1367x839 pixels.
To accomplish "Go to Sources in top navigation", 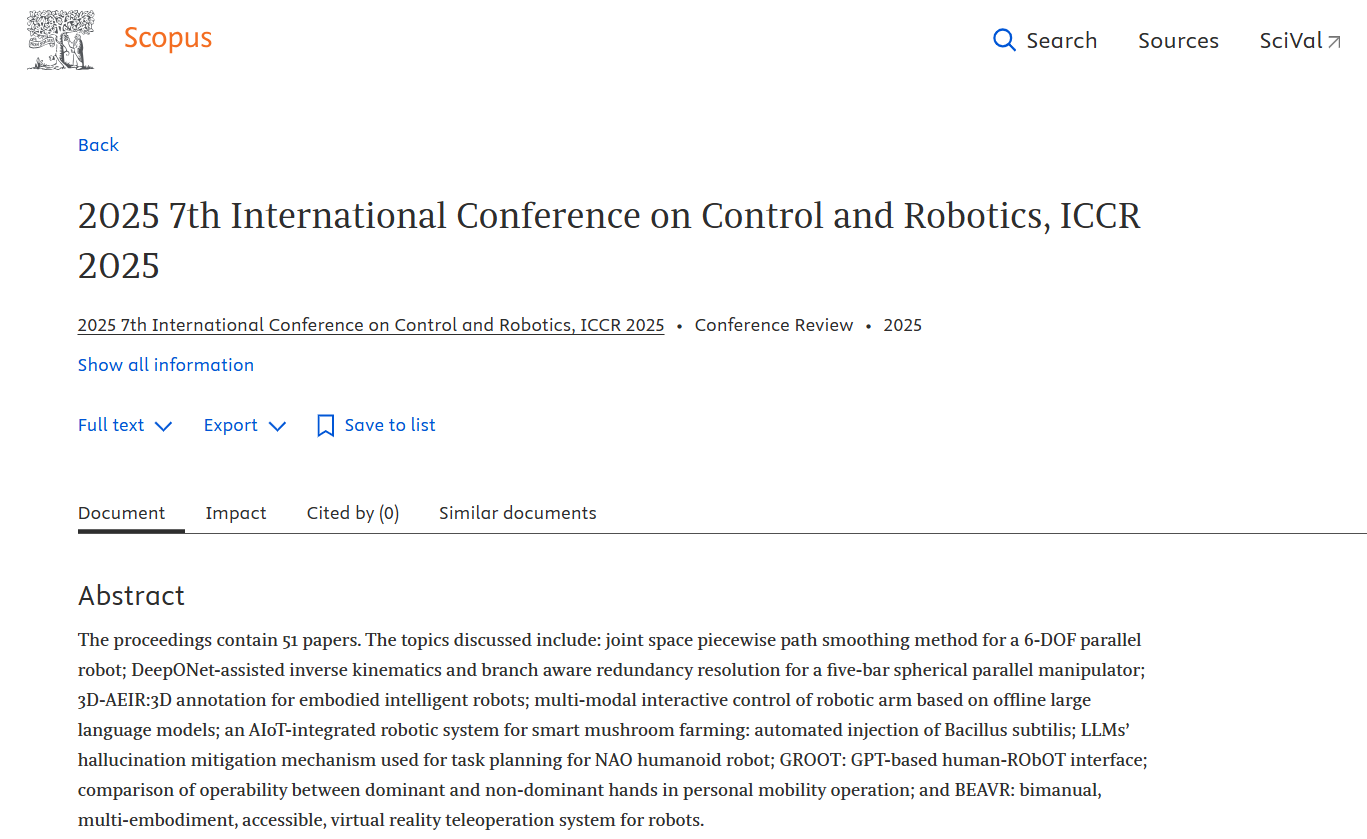I will click(x=1178, y=41).
